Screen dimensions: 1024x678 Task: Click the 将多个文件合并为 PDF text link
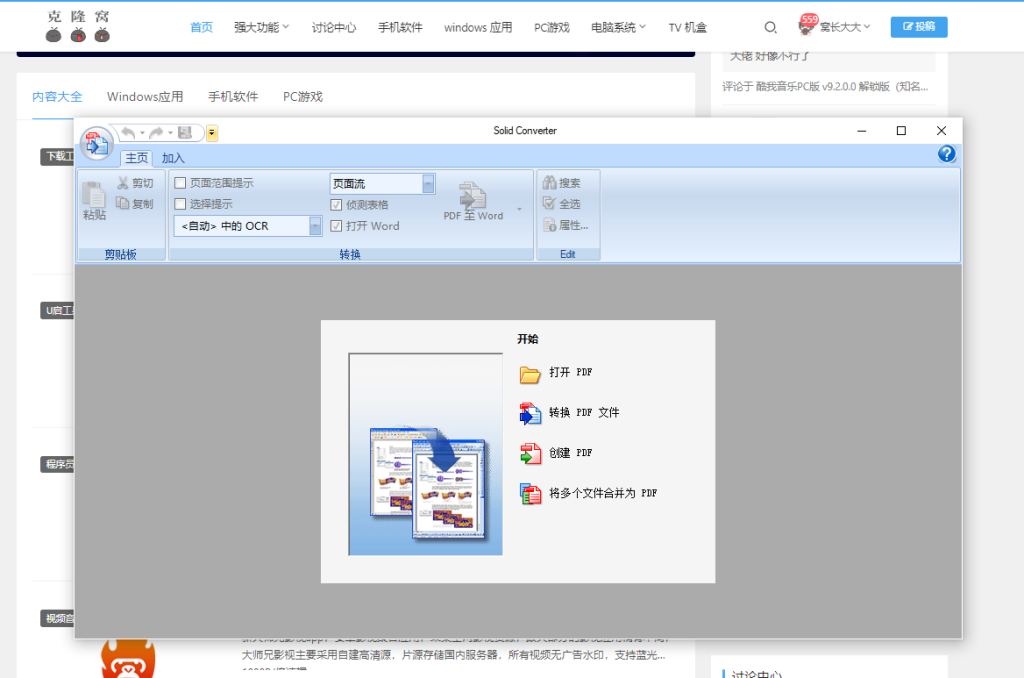pos(603,493)
